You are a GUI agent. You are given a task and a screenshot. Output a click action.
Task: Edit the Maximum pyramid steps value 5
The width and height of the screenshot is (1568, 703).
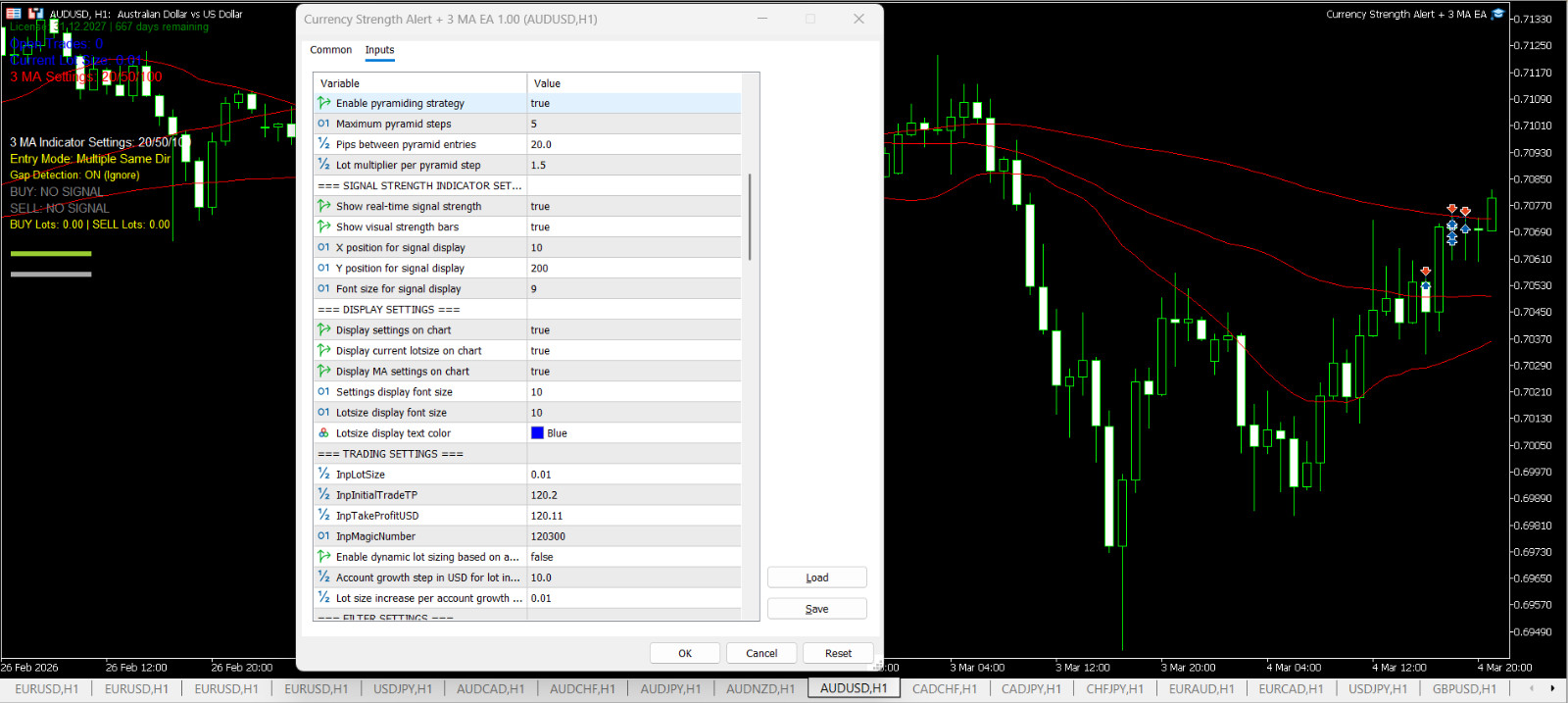point(634,124)
